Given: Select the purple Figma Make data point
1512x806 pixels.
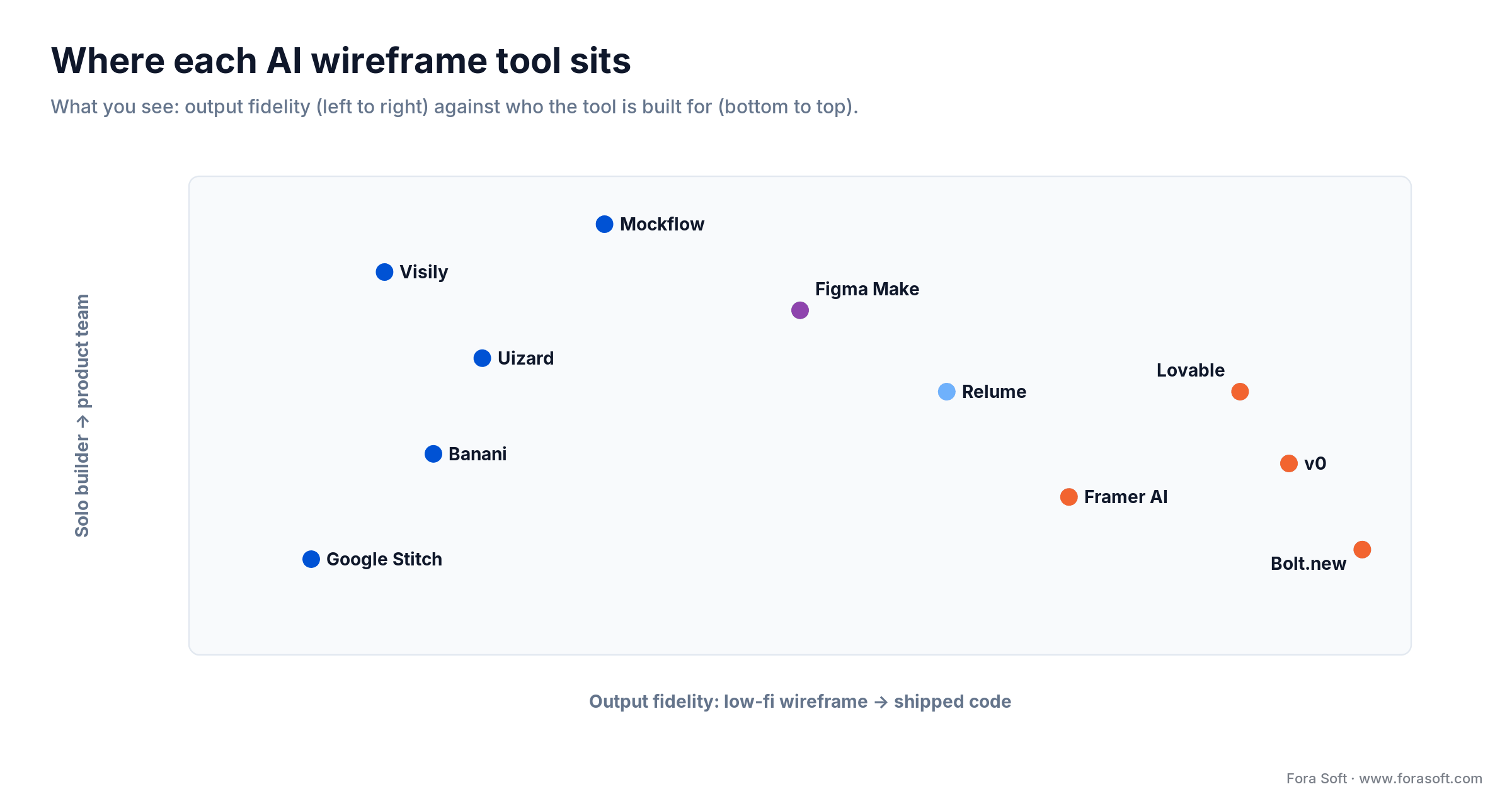Looking at the screenshot, I should [x=800, y=310].
